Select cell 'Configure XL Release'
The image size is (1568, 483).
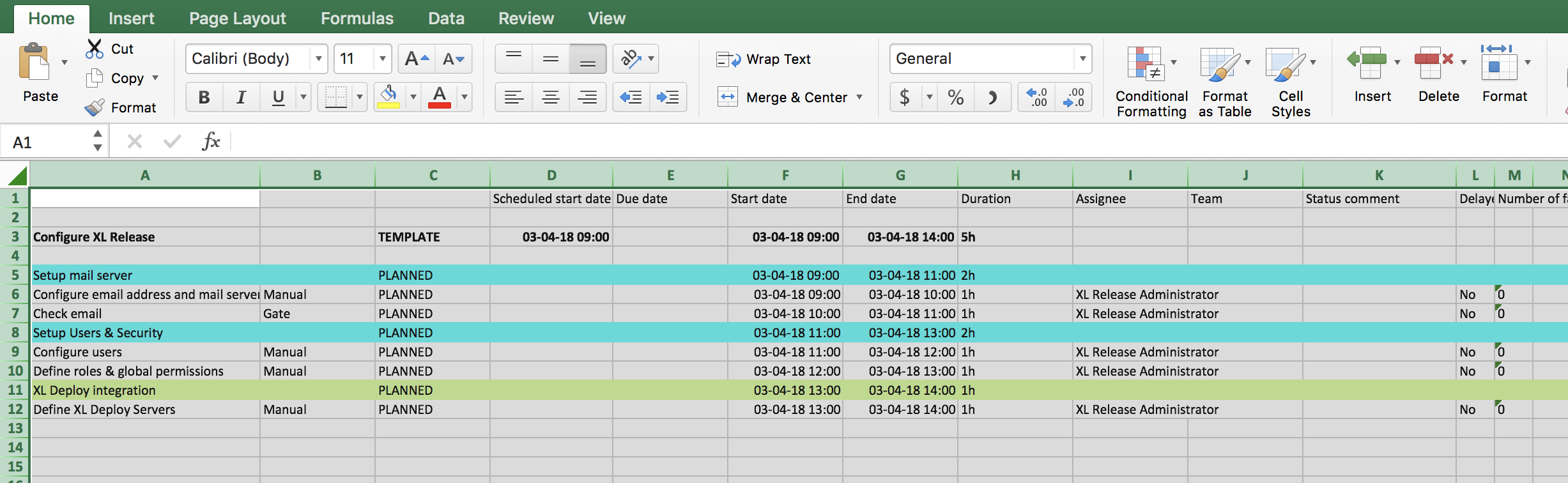tap(145, 237)
